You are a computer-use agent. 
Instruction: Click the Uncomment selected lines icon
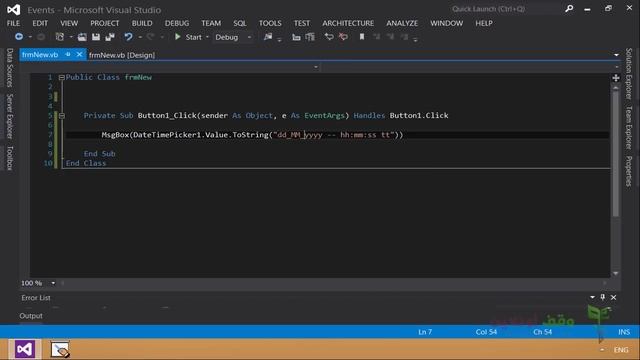[343, 37]
